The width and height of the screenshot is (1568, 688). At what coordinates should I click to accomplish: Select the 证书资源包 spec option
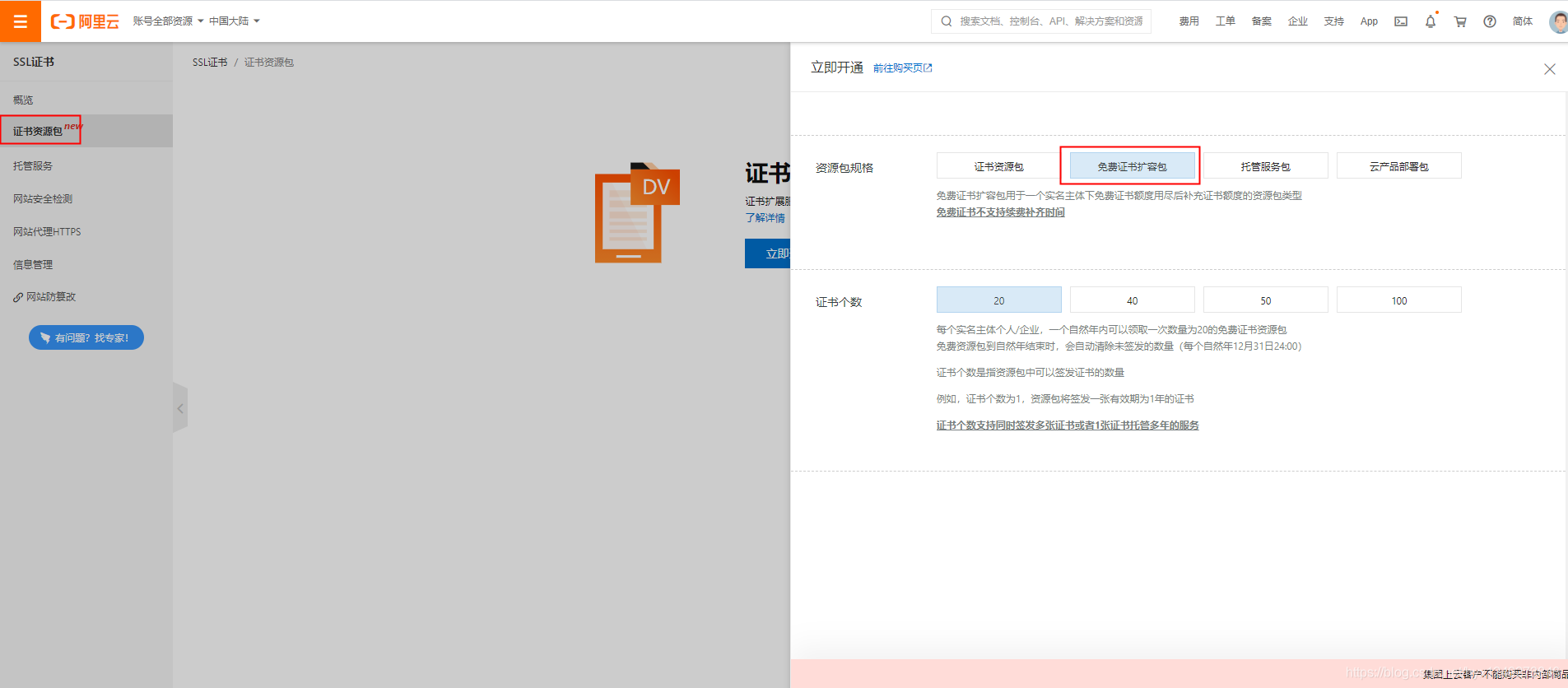tap(998, 166)
